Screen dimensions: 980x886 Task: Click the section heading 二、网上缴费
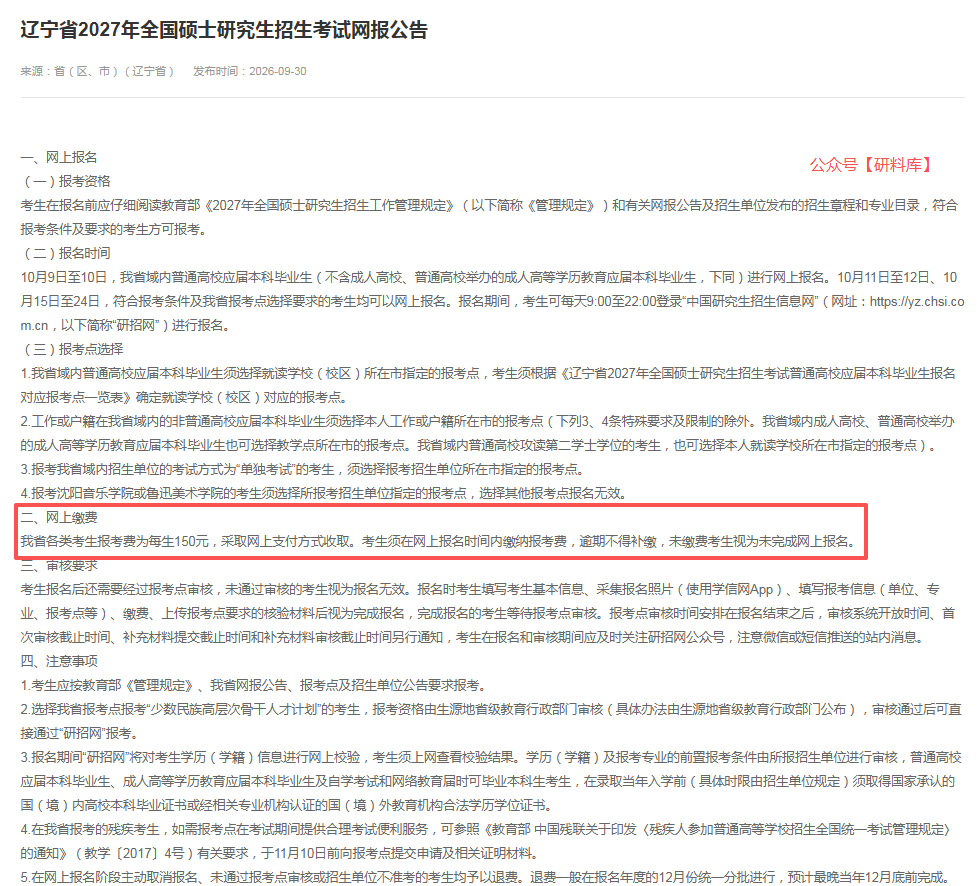(x=59, y=517)
